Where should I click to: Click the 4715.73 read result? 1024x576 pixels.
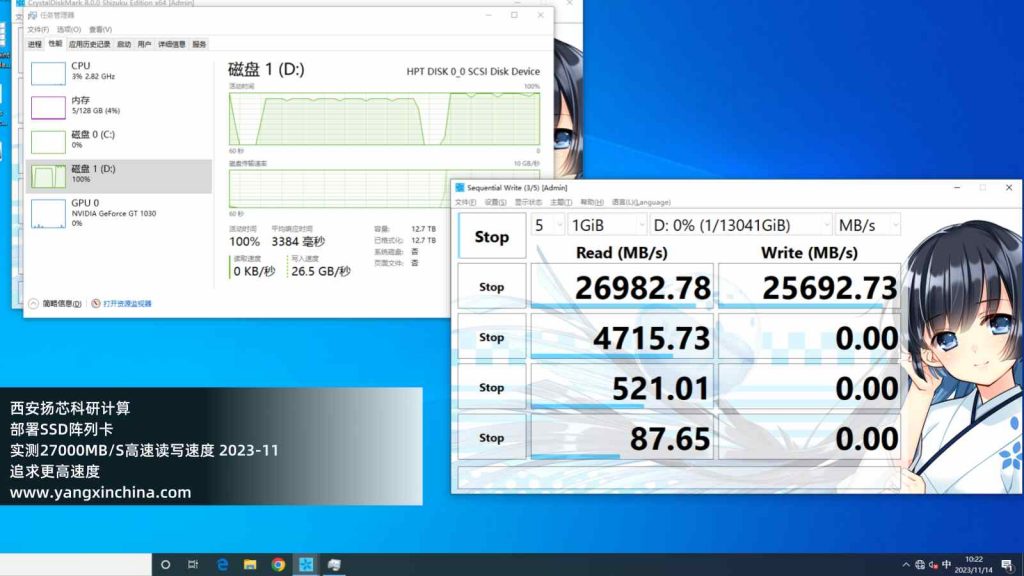[x=622, y=337]
